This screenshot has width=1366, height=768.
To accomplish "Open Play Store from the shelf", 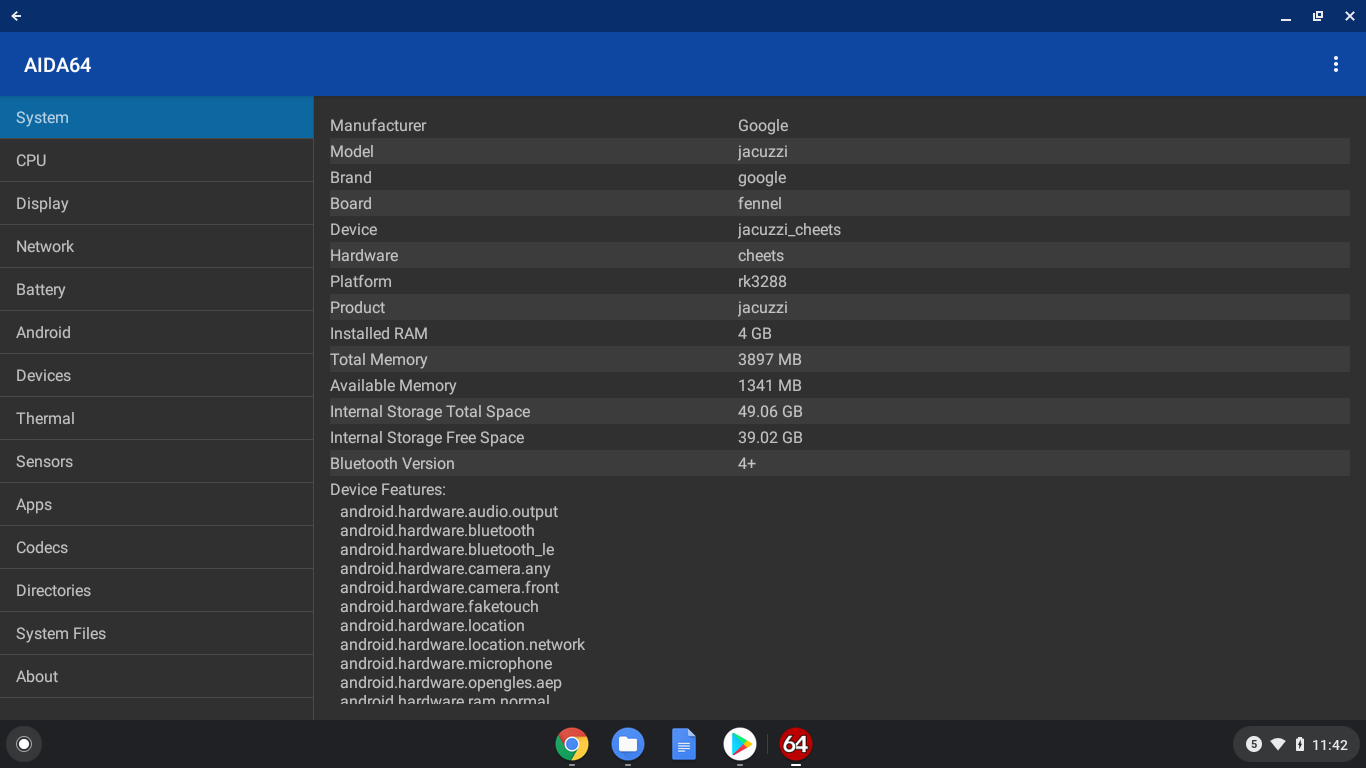I will click(x=740, y=744).
